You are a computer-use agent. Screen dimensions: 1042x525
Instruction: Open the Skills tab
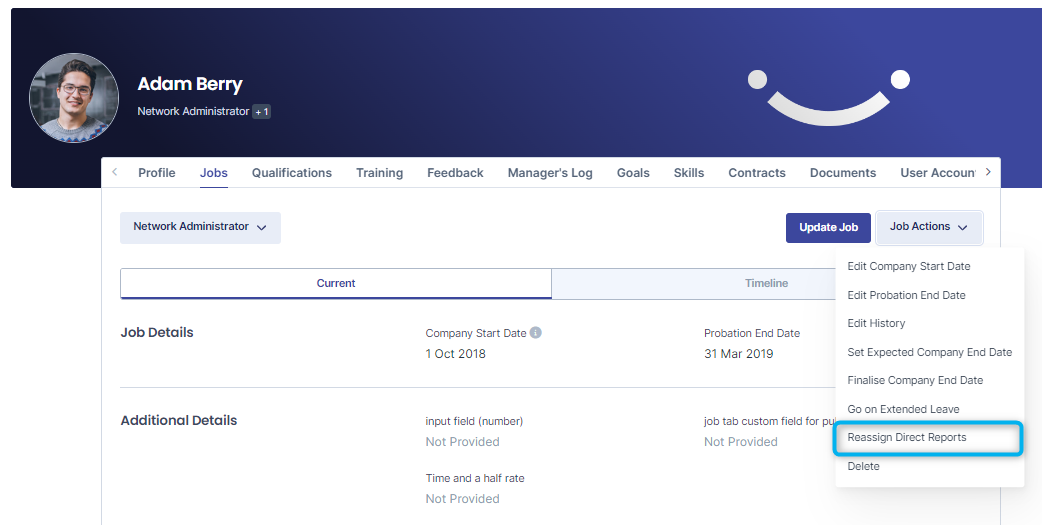click(689, 173)
